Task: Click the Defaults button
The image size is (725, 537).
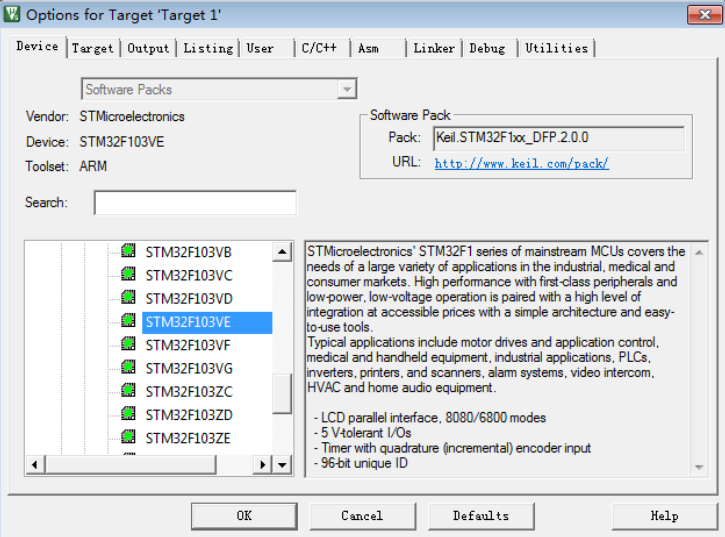Action: pyautogui.click(x=481, y=516)
